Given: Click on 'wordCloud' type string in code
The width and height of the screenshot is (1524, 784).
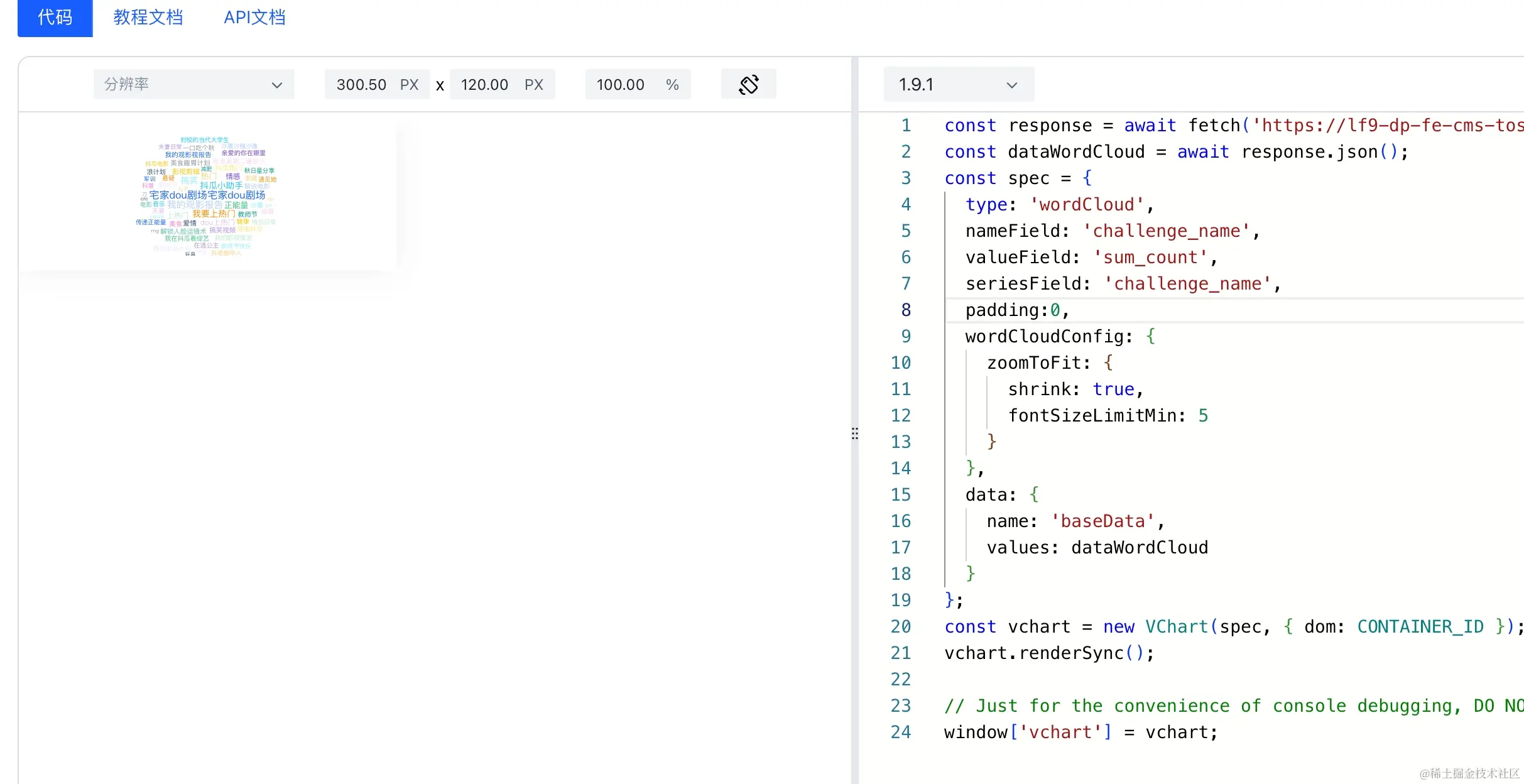Looking at the screenshot, I should (1086, 205).
